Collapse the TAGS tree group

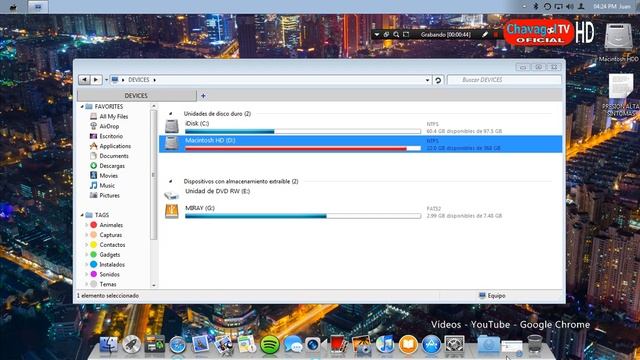pos(82,215)
